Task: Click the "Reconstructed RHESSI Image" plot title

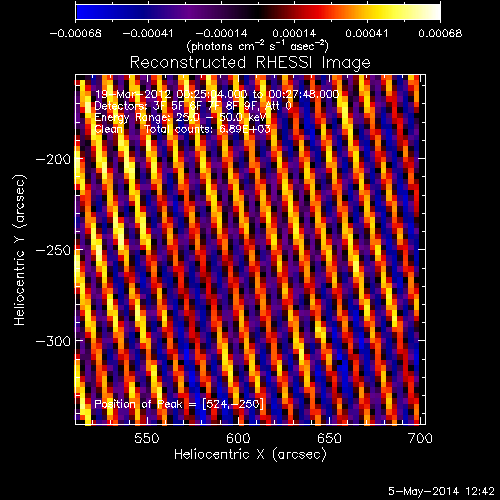Action: (250, 63)
